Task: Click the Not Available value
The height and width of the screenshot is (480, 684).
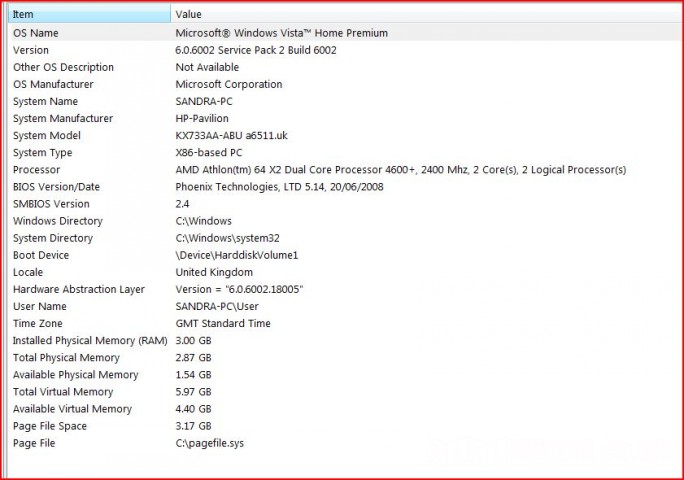Action: pyautogui.click(x=207, y=67)
